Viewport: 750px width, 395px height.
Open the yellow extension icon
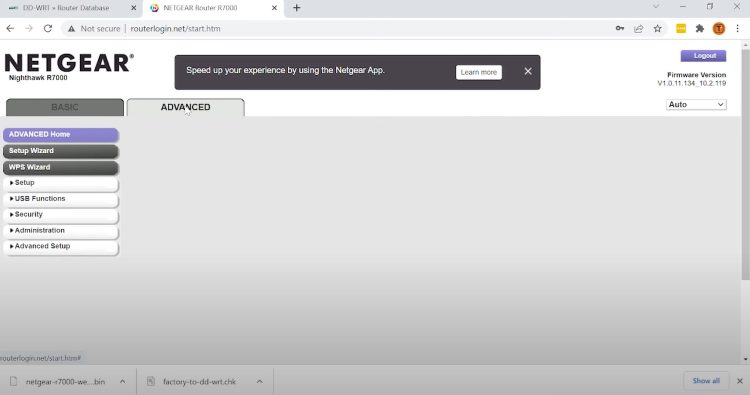tap(681, 29)
